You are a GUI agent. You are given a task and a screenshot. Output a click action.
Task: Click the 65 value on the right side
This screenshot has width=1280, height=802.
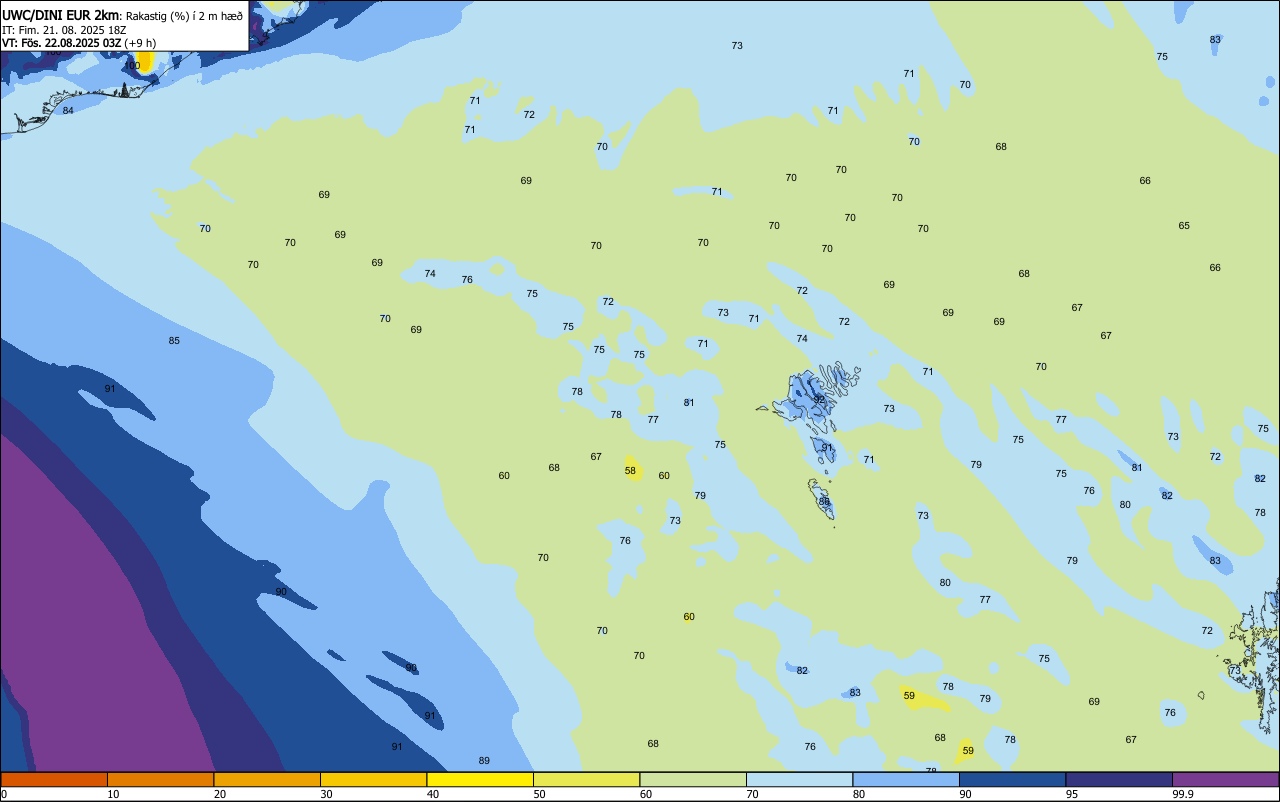1184,226
